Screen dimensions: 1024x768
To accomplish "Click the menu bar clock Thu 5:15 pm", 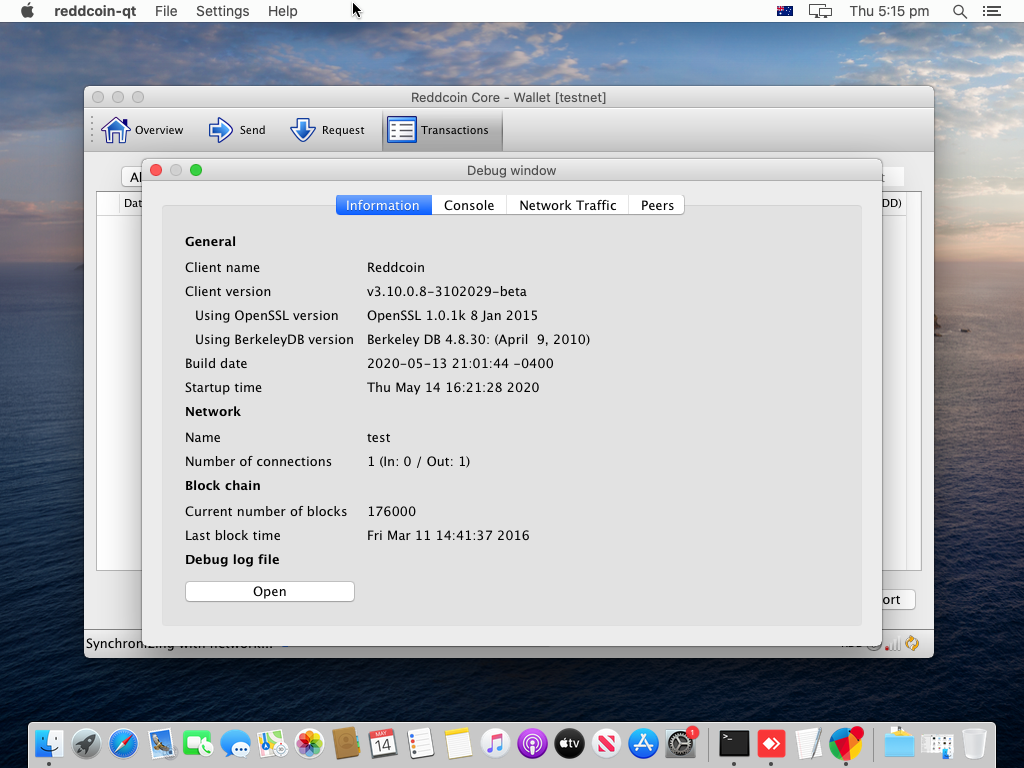I will [889, 11].
